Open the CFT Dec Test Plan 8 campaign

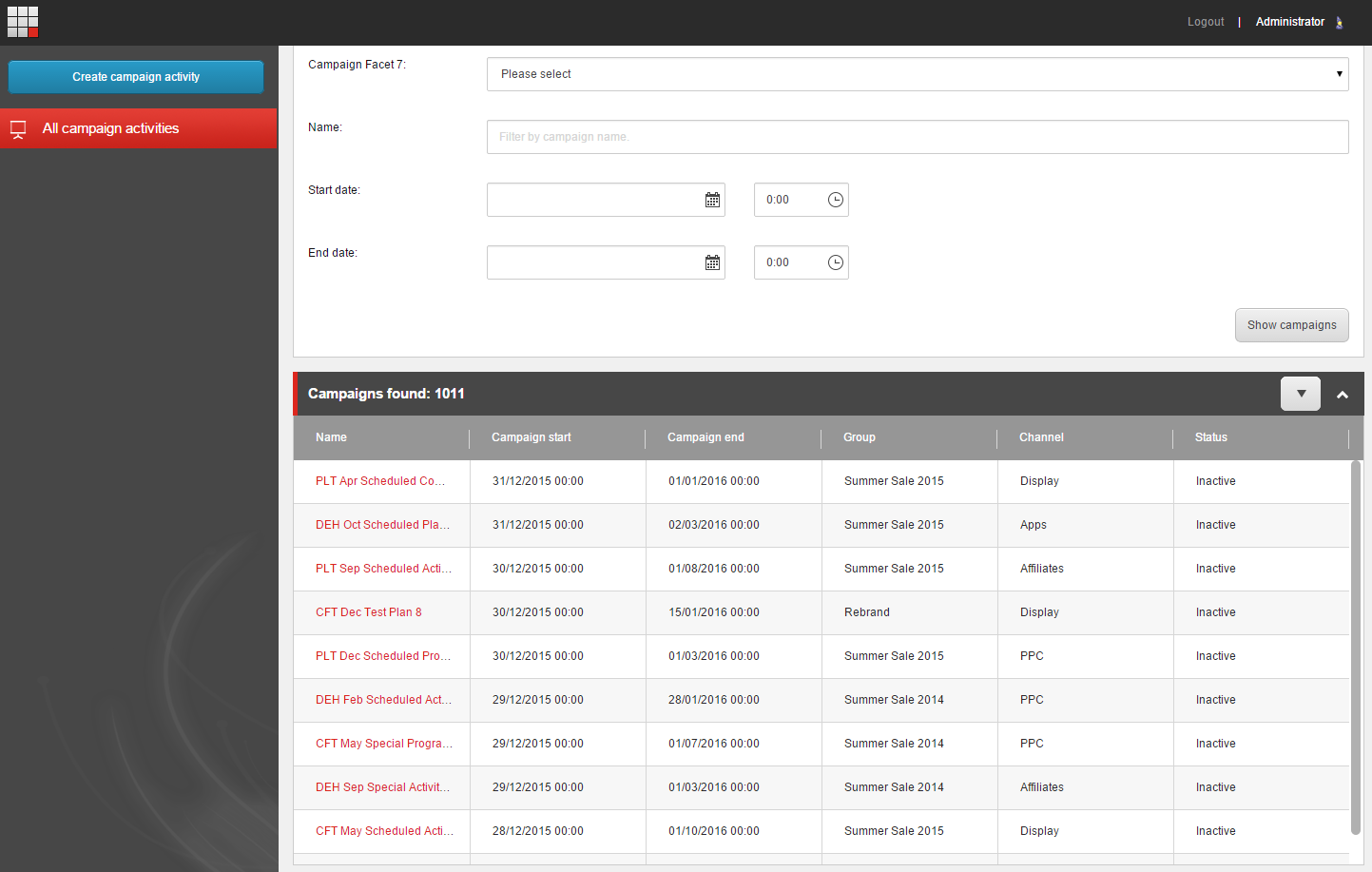click(369, 611)
